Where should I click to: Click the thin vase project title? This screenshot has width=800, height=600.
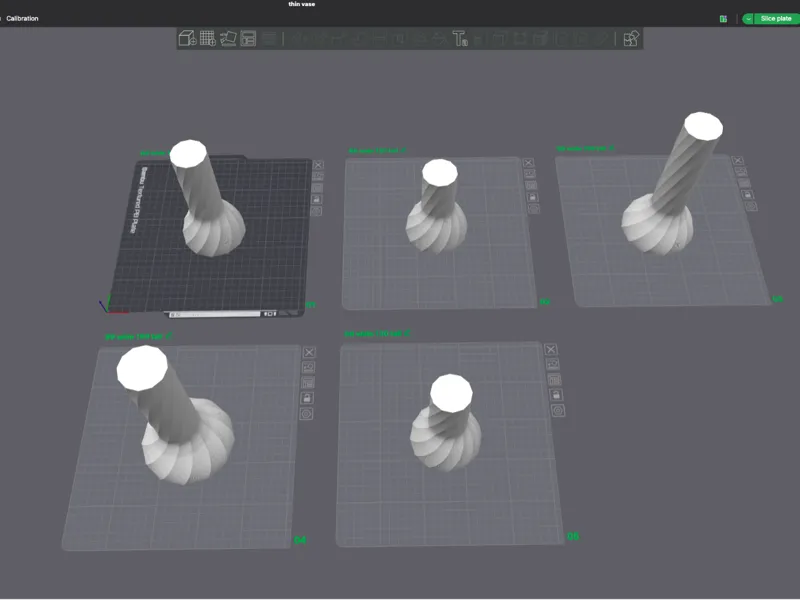coord(302,4)
